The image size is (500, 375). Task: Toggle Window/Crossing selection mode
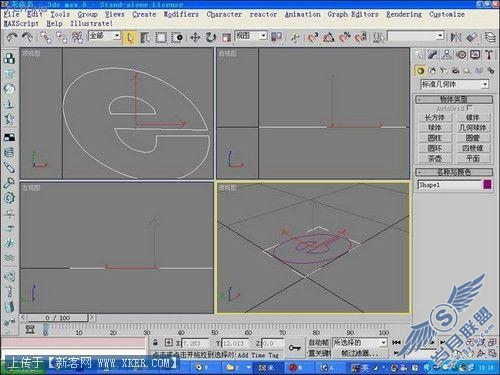[x=177, y=37]
